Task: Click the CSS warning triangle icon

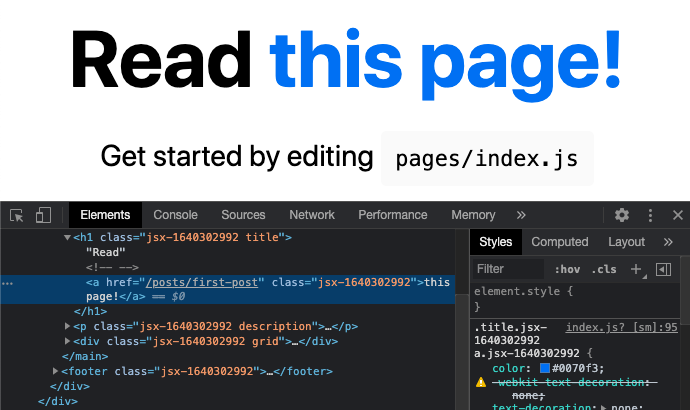Action: coord(481,382)
